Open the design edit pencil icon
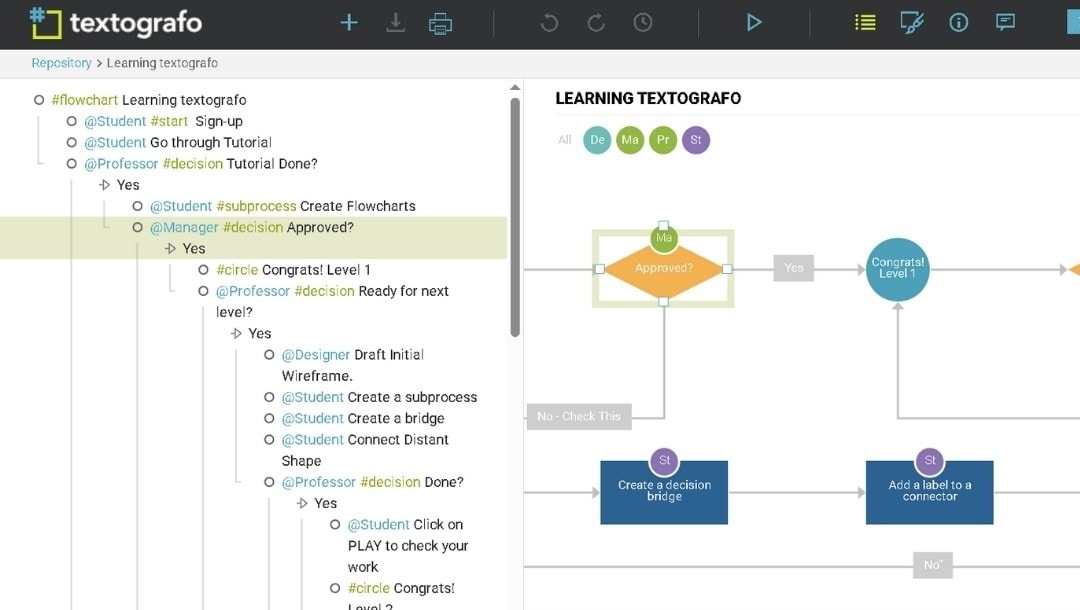Screen dimensions: 1080x610 click(912, 23)
